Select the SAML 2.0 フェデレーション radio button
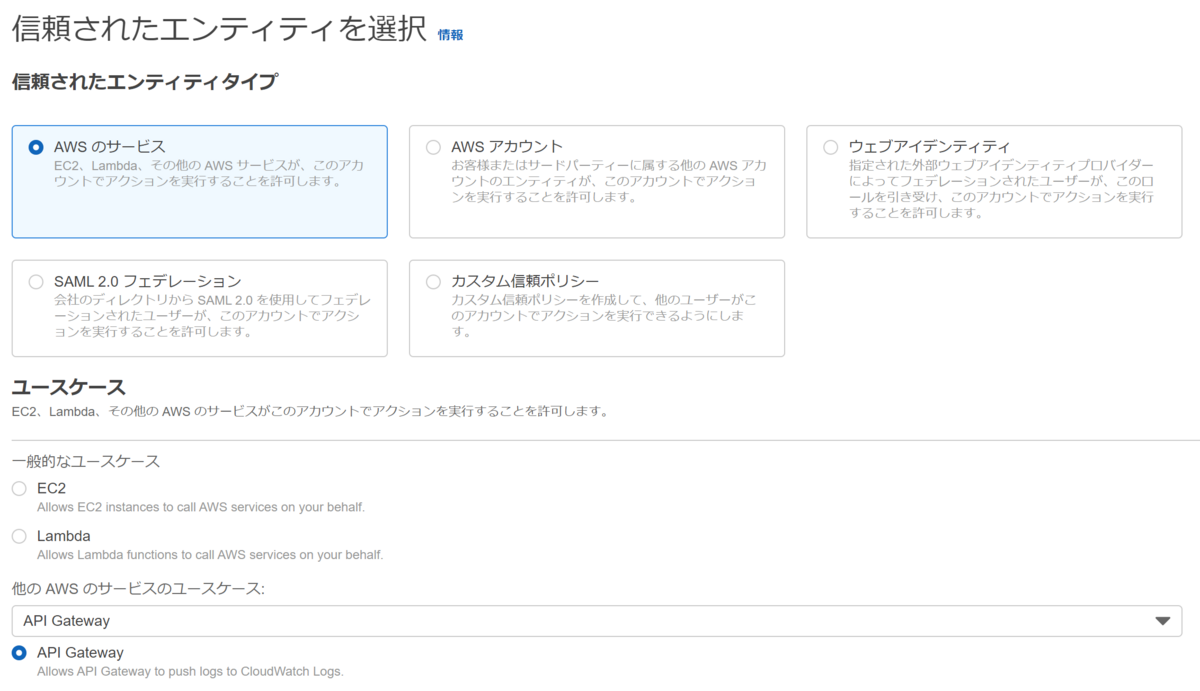 (x=37, y=282)
